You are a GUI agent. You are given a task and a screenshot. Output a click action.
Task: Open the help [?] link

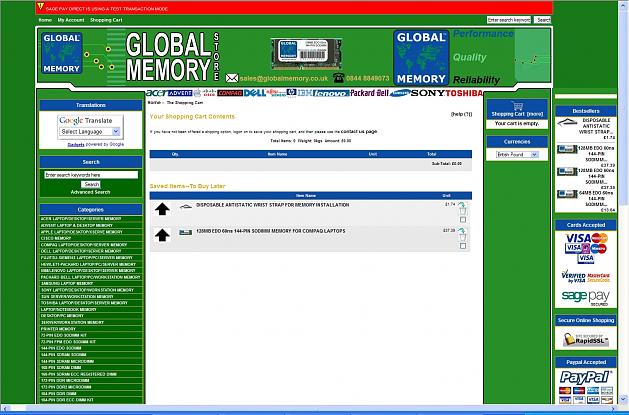[461, 114]
